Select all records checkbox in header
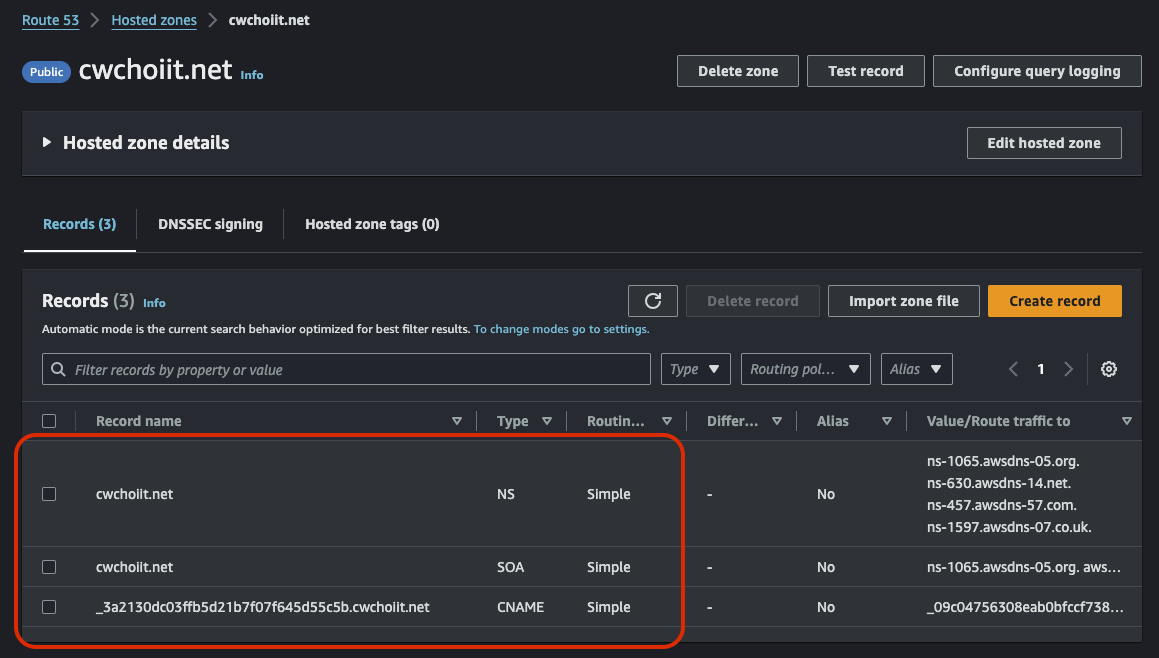This screenshot has height=658, width=1159. [49, 421]
